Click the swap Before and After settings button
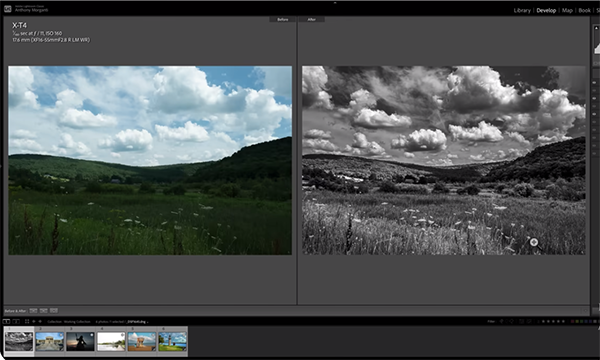The width and height of the screenshot is (600, 360). 54,311
